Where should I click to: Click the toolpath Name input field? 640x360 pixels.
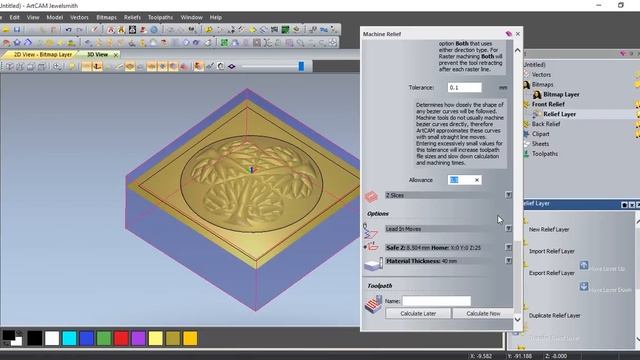[436, 301]
